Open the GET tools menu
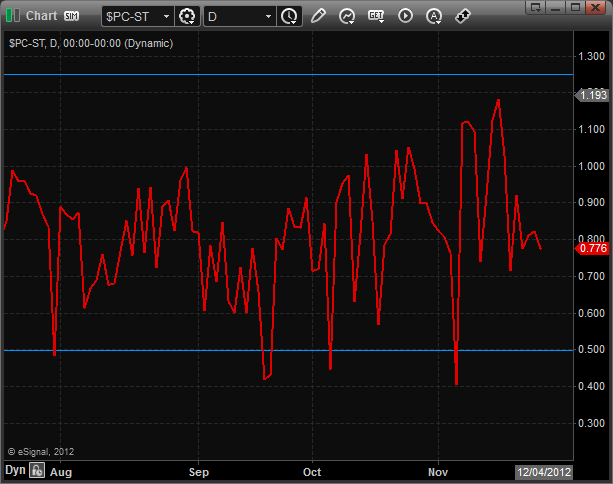Screen dimensions: 613x484 (x=376, y=16)
